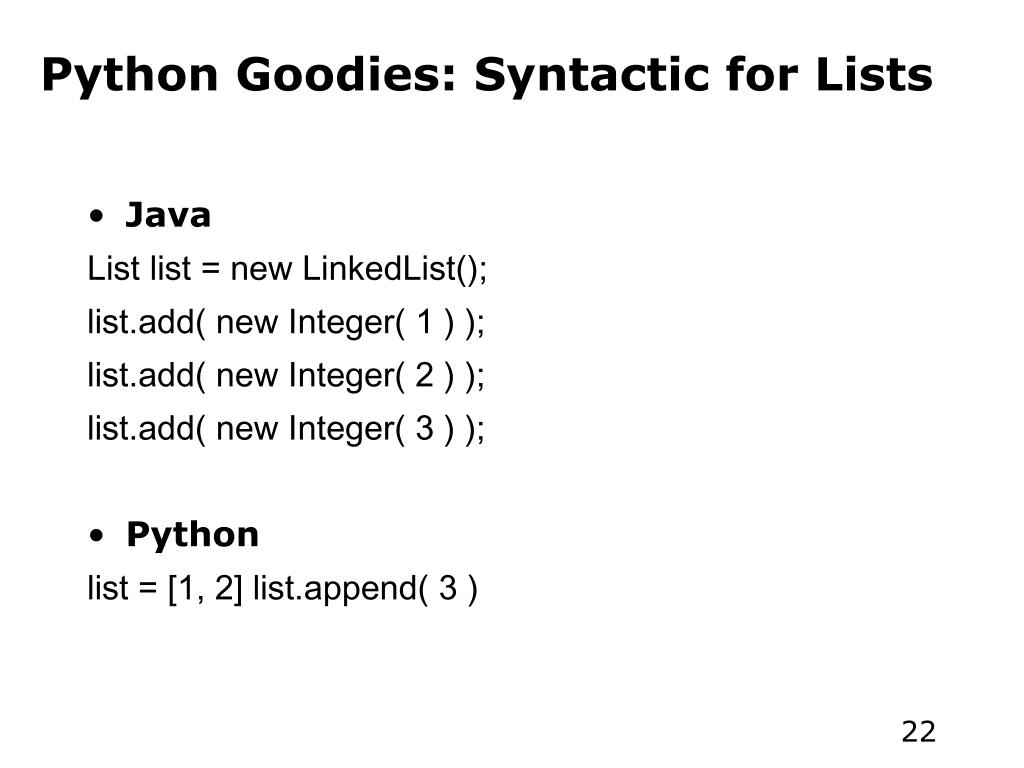Screen dimensions: 1024x768
Task: Click the bullet dot before Python
Action: [x=97, y=536]
